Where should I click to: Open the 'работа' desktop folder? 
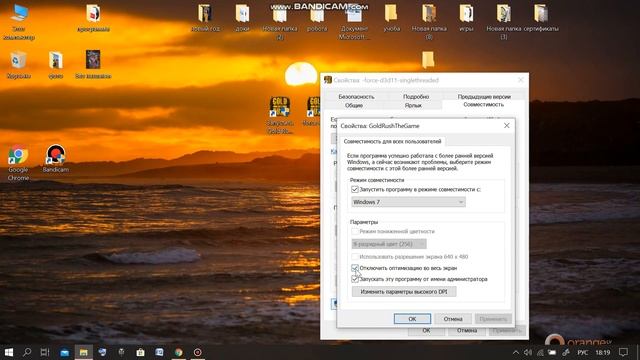click(317, 18)
